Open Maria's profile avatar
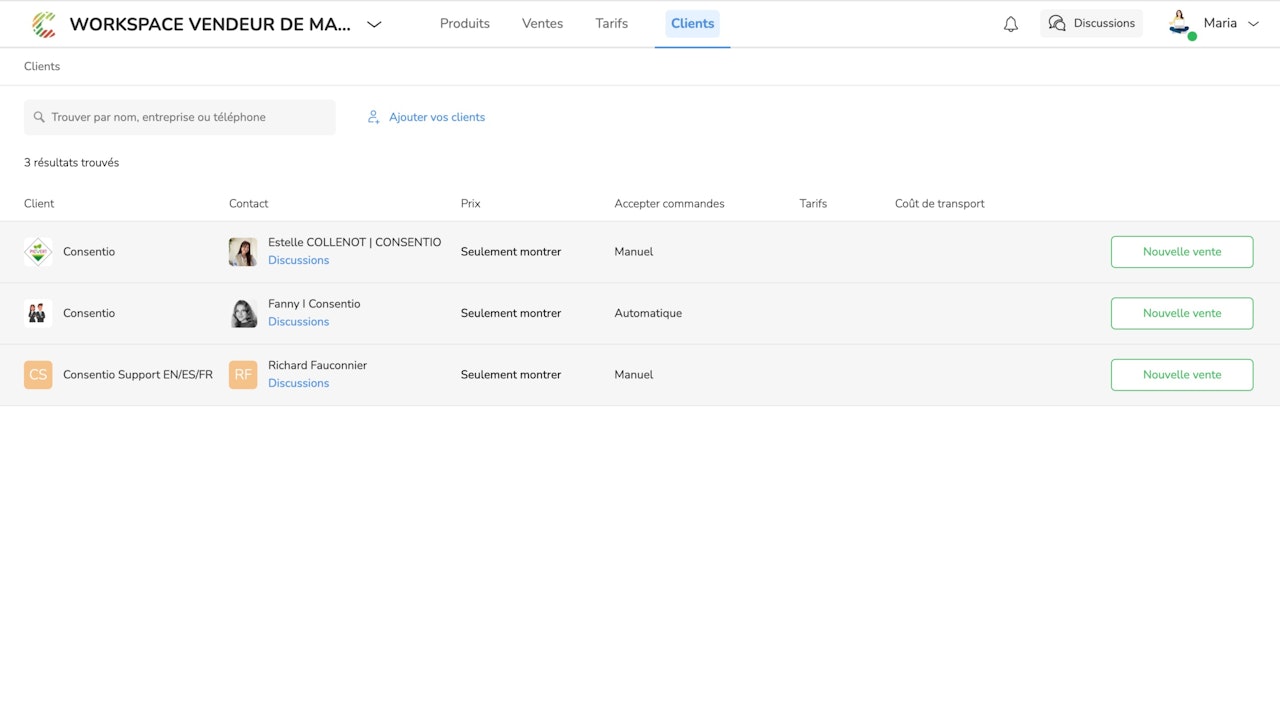The image size is (1280, 704). coord(1181,24)
